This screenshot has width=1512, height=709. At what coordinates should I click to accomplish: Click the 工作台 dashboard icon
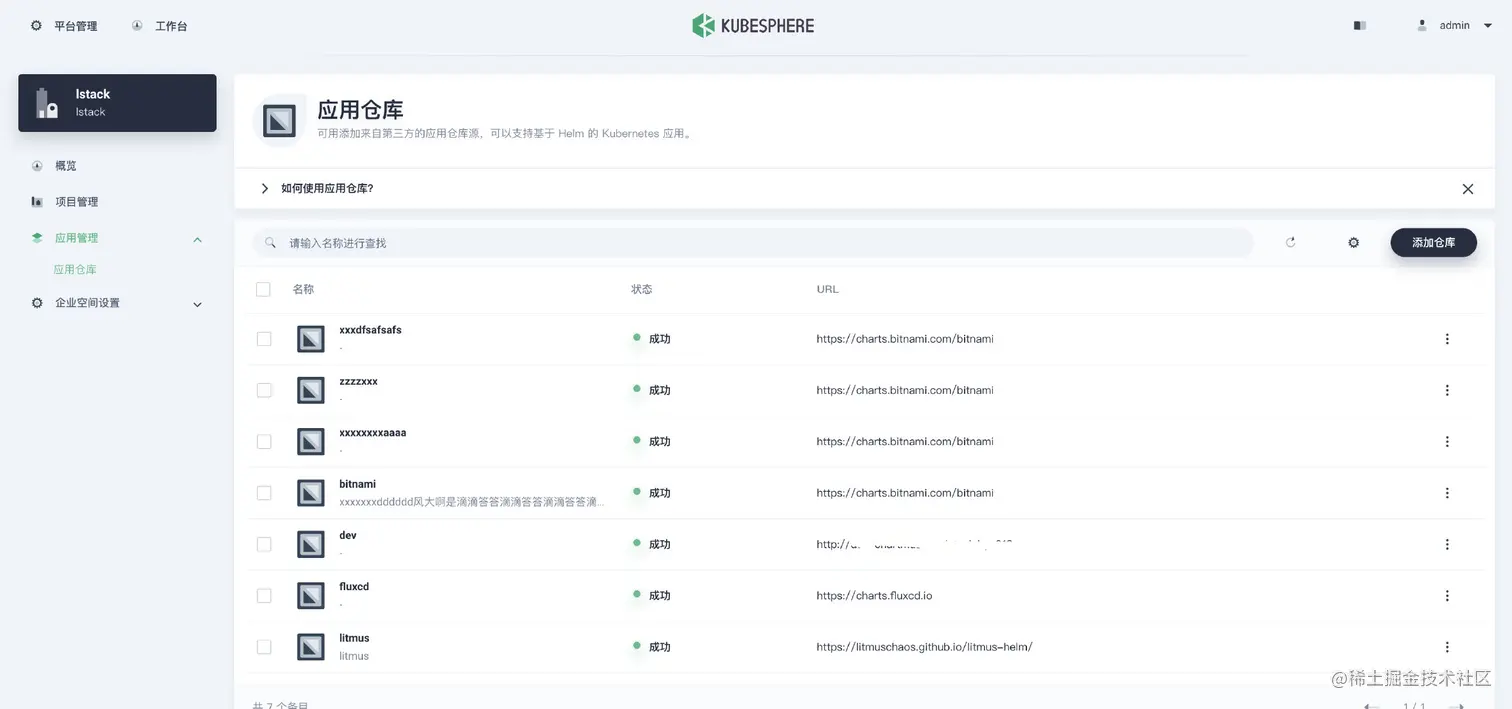click(137, 26)
